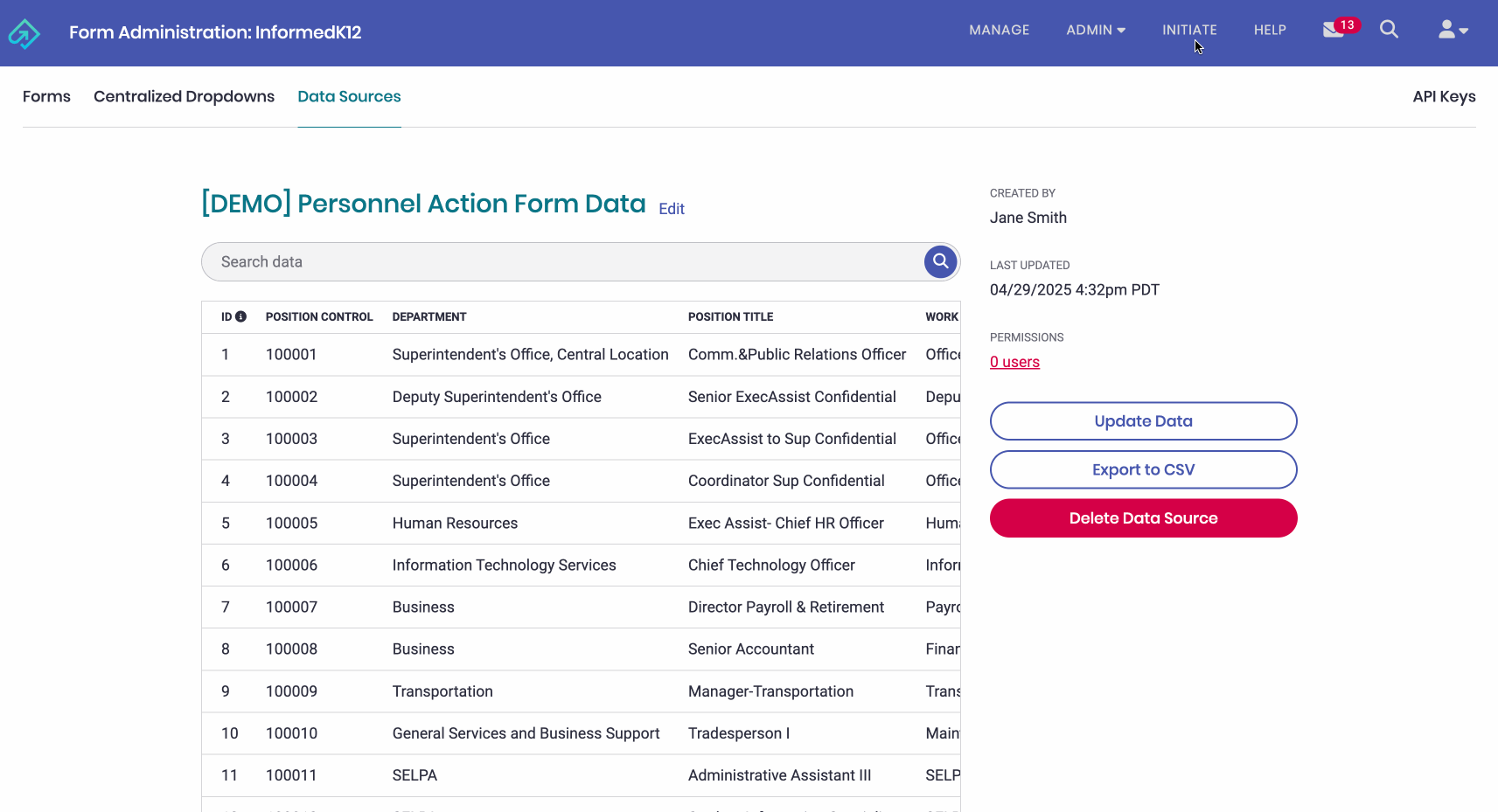Open the API Keys link
Screen dimensions: 1498x812
[x=1444, y=96]
